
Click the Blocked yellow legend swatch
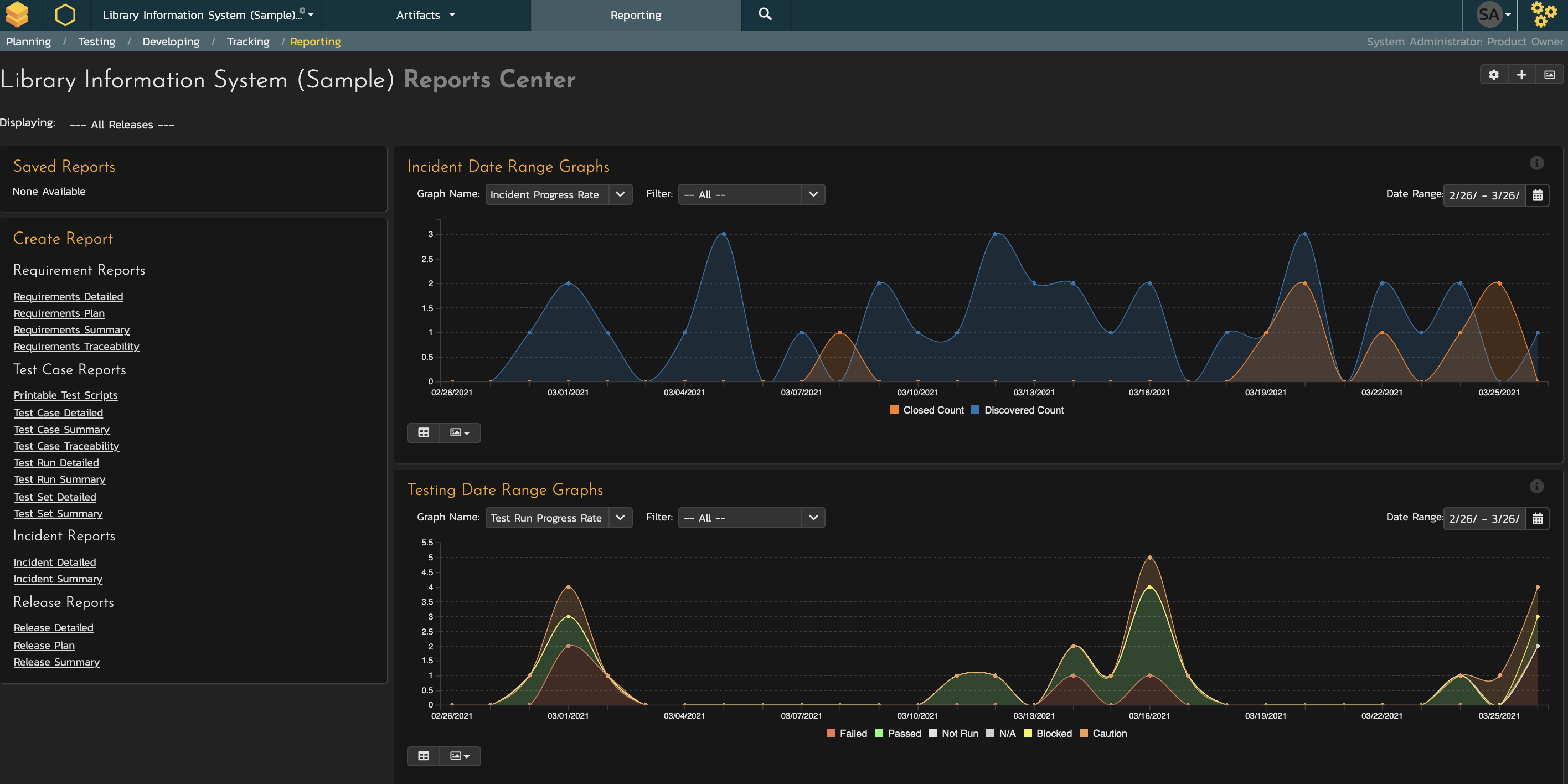1028,733
